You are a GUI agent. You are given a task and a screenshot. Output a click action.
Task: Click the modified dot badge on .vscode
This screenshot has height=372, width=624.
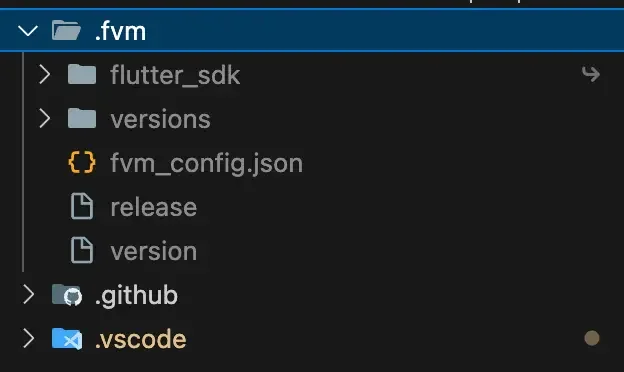click(592, 338)
